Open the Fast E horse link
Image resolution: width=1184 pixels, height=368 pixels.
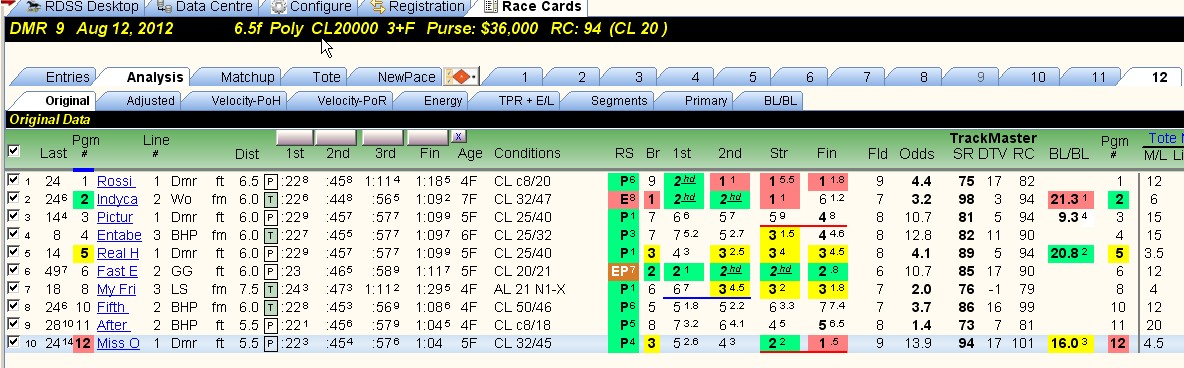(117, 271)
